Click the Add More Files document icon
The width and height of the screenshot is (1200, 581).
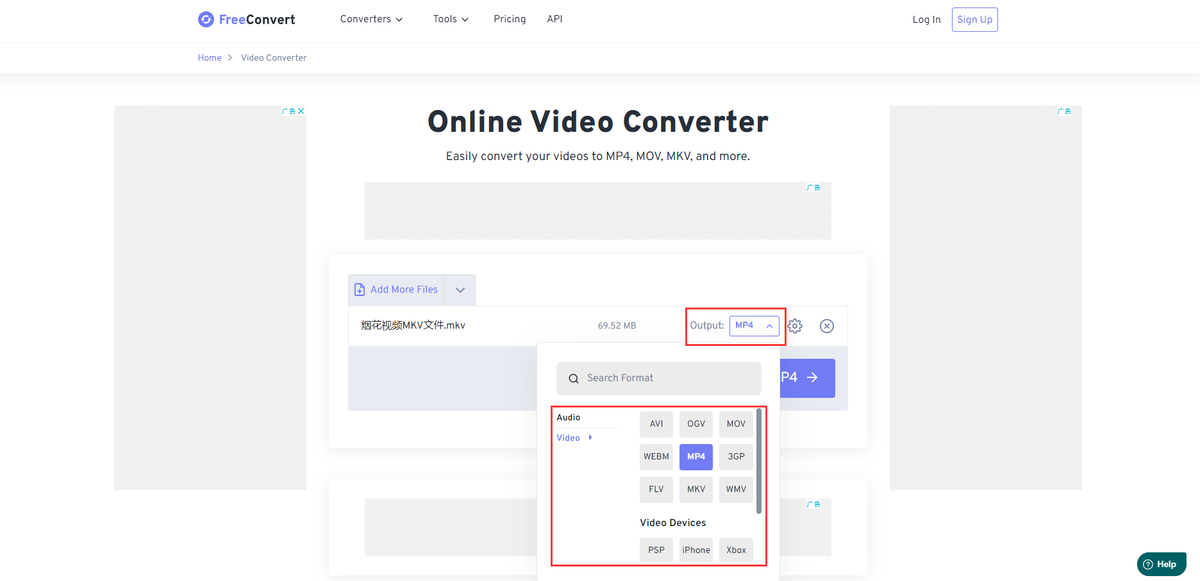coord(360,290)
